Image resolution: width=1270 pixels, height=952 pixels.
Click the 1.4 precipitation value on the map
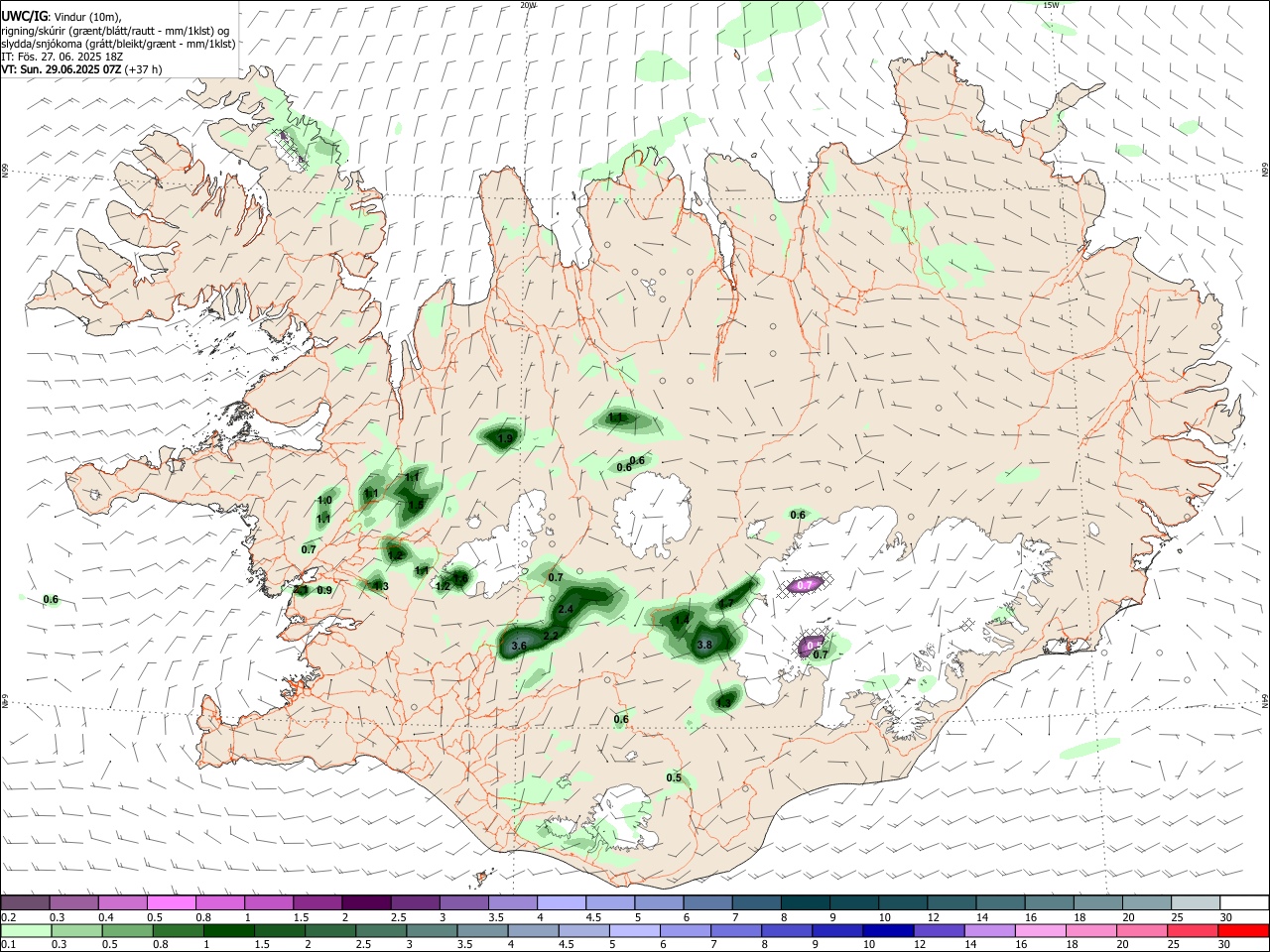[x=681, y=621]
